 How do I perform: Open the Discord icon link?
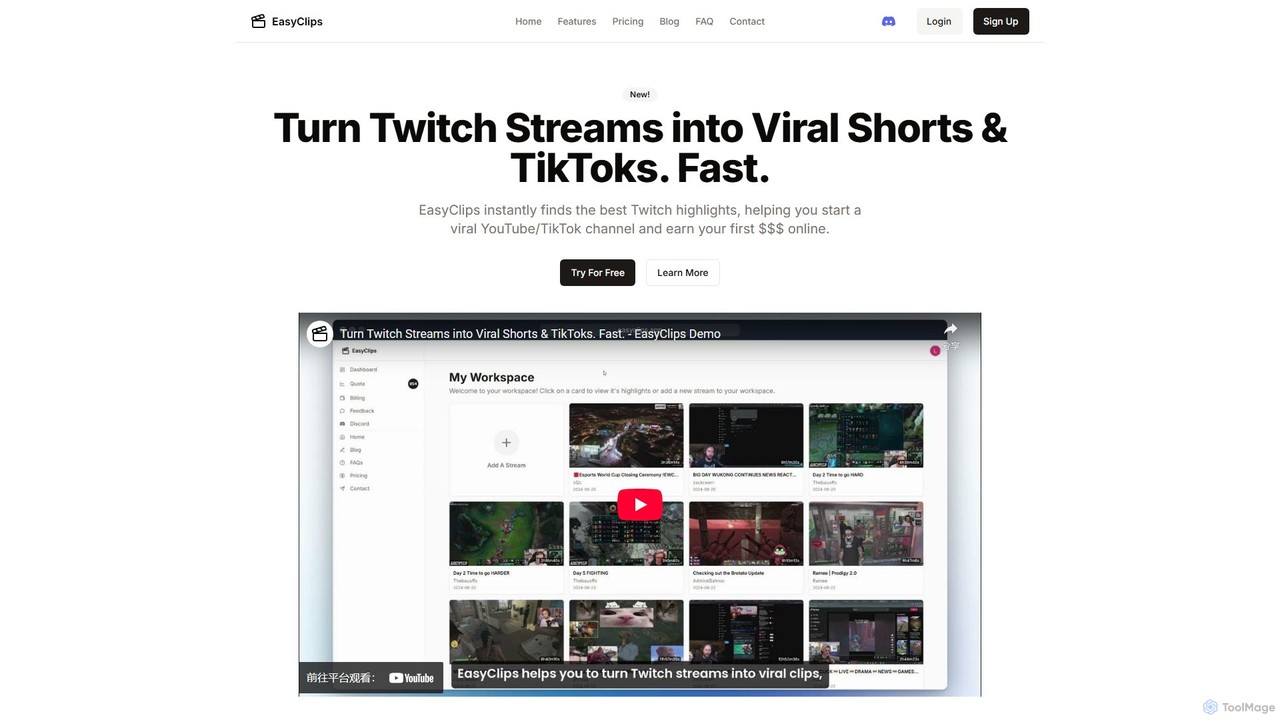tap(888, 21)
